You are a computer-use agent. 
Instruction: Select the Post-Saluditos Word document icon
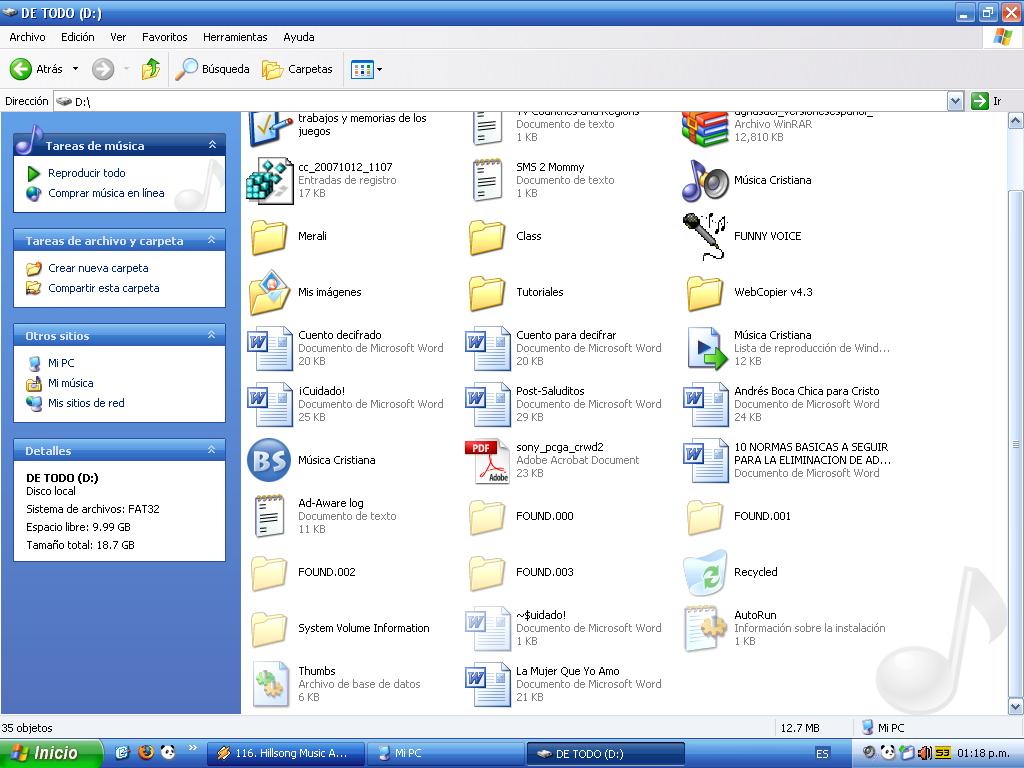coord(487,404)
